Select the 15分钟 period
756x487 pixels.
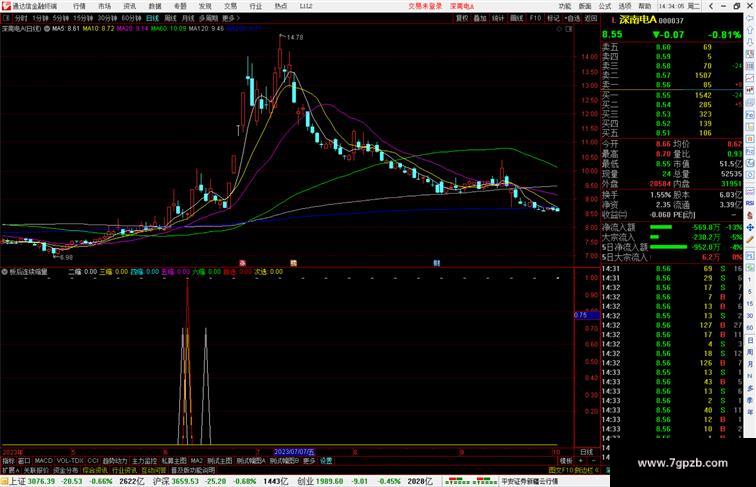pos(83,18)
